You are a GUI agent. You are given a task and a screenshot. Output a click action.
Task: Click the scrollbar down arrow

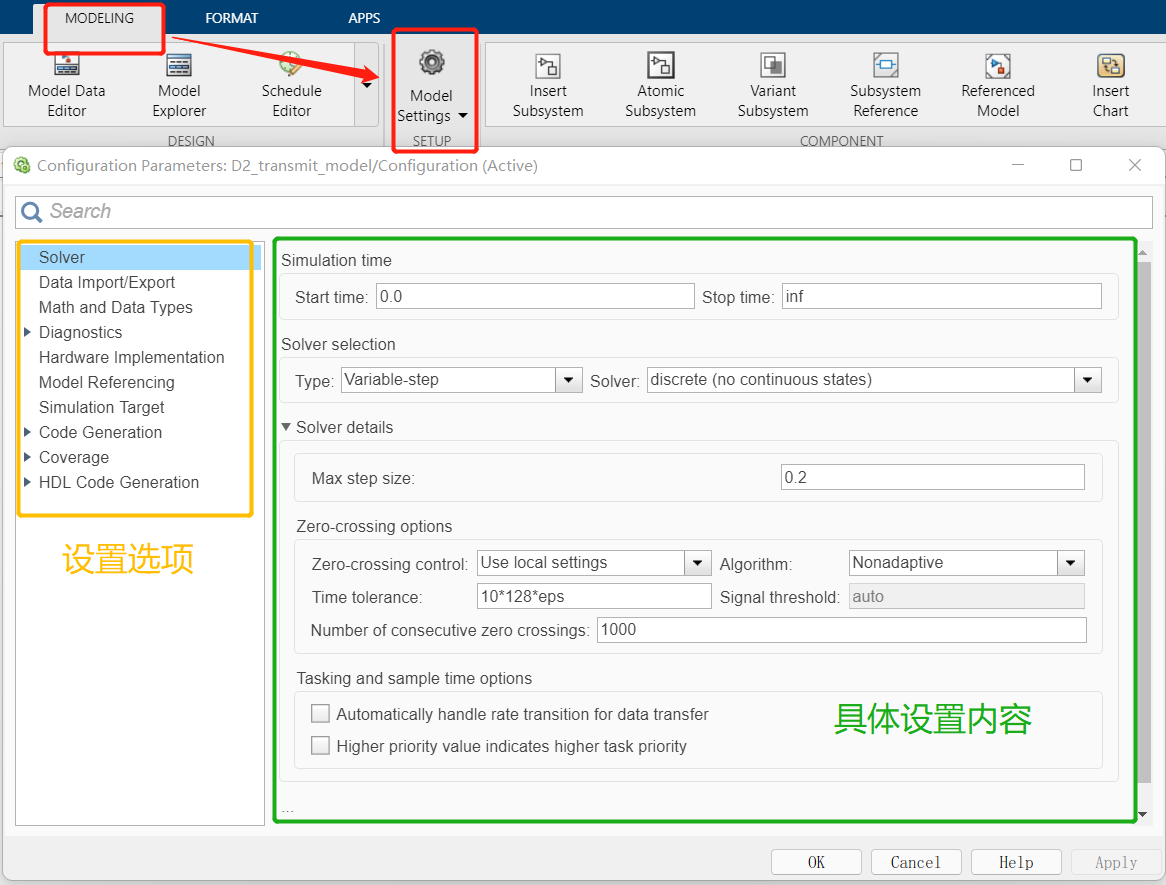[1143, 815]
